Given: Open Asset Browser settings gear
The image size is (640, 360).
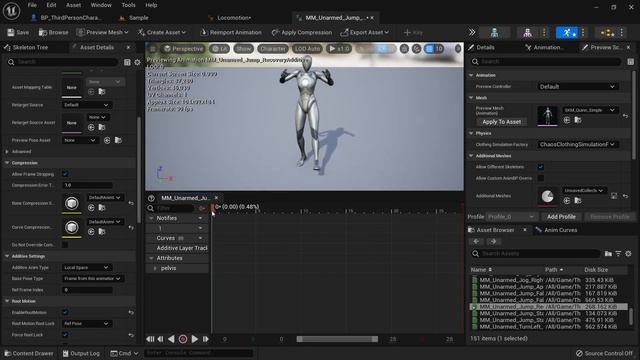Looking at the screenshot, I should pyautogui.click(x=628, y=253).
